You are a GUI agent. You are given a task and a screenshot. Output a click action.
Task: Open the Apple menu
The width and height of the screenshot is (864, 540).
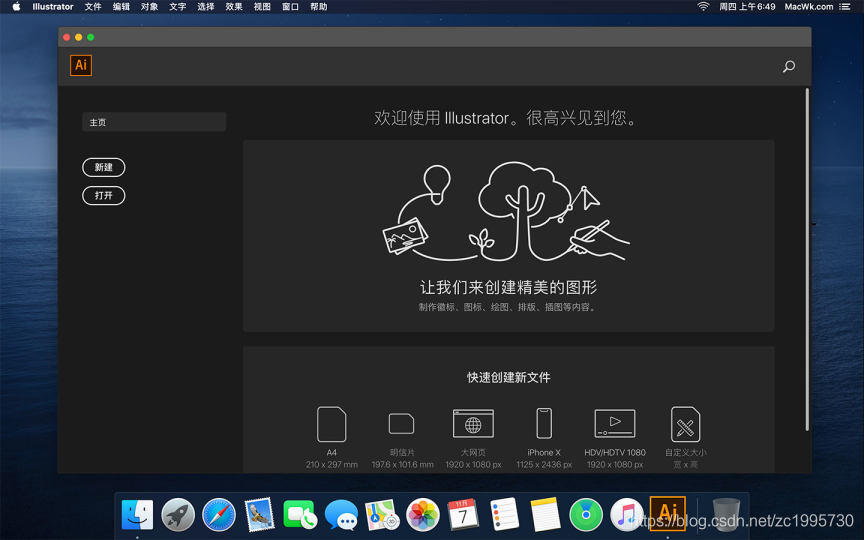click(x=16, y=7)
